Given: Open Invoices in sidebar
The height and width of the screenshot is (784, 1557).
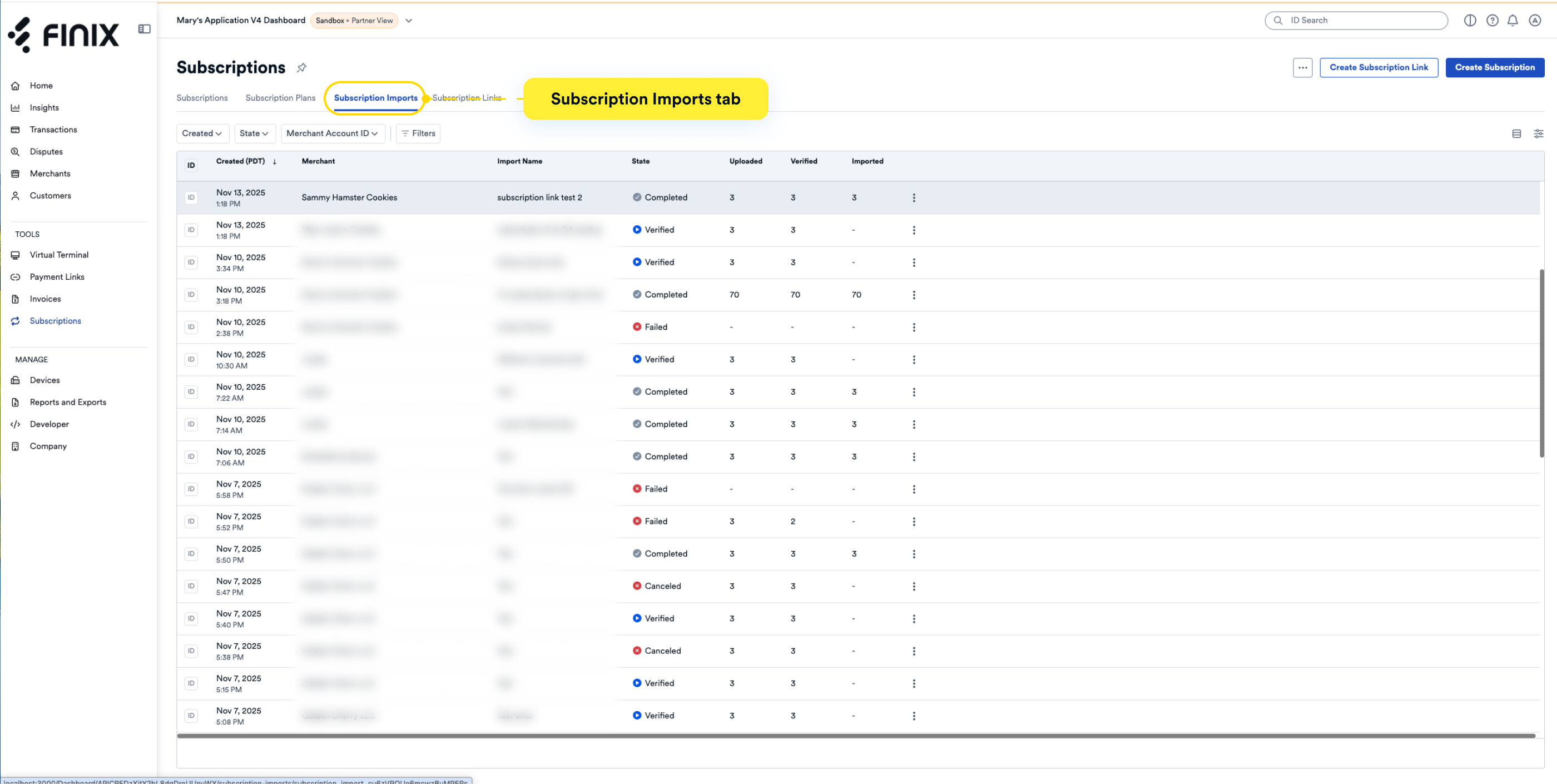Looking at the screenshot, I should (46, 299).
